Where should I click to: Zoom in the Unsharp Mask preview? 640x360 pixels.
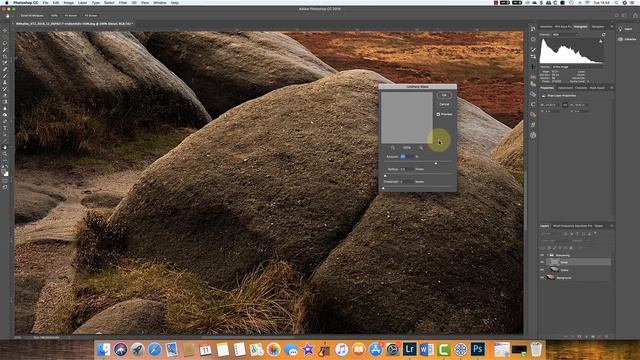point(421,148)
